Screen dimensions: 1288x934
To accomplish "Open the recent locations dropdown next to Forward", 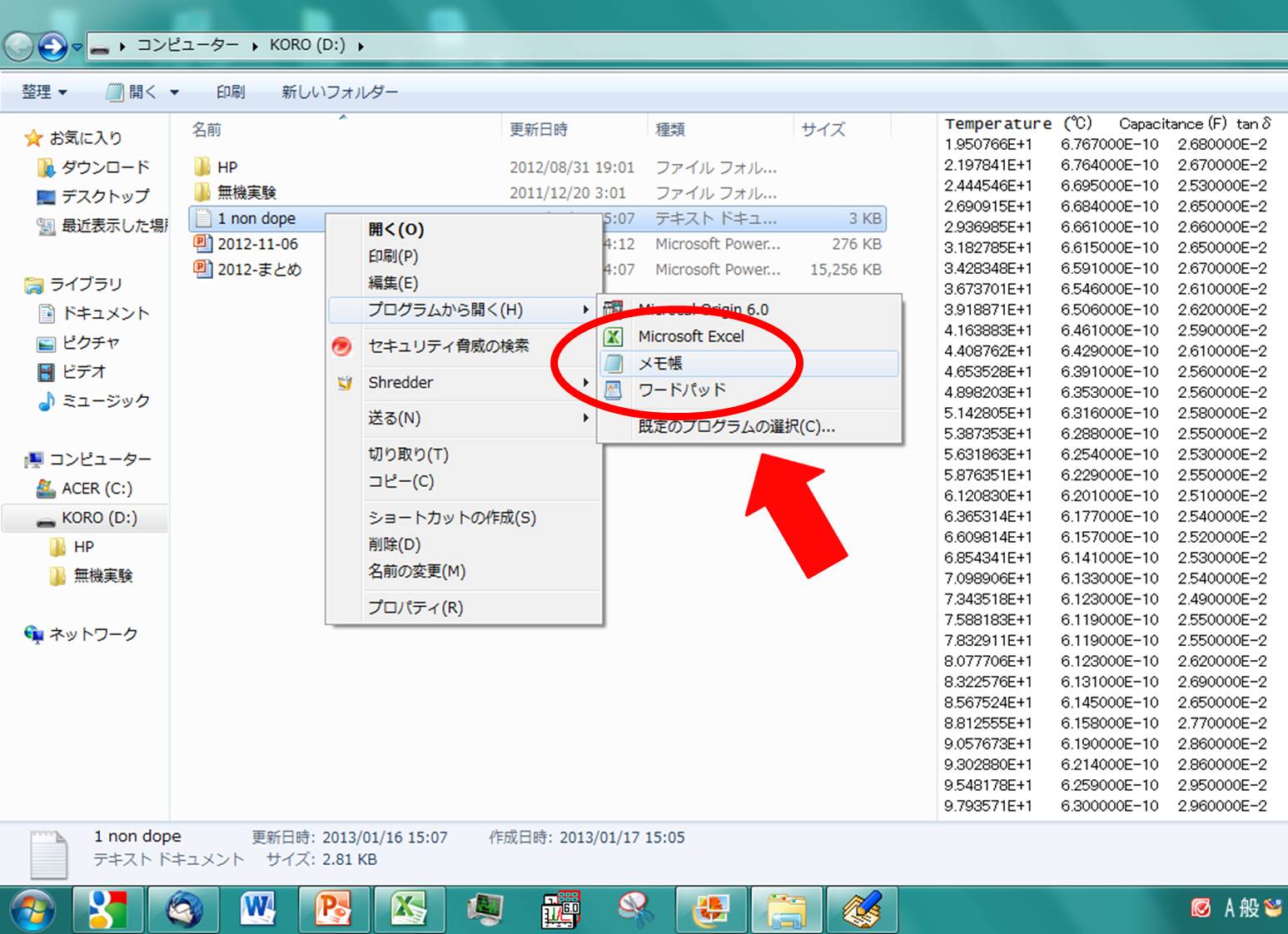I will pos(77,47).
